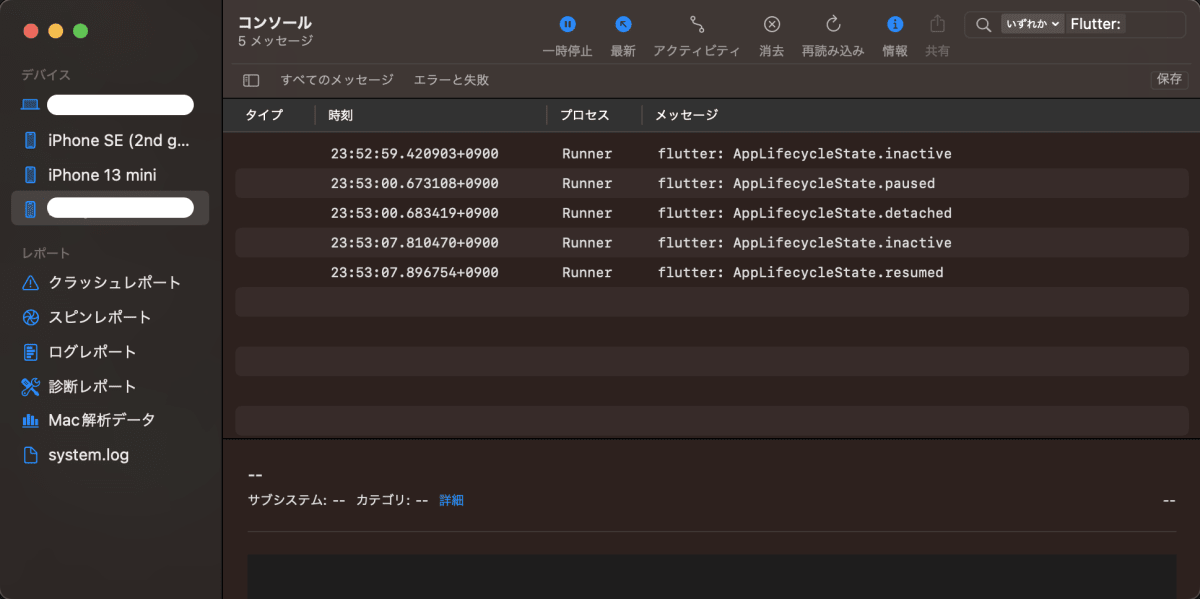Click the selected iPhone device icon
1200x599 pixels.
[x=31, y=208]
